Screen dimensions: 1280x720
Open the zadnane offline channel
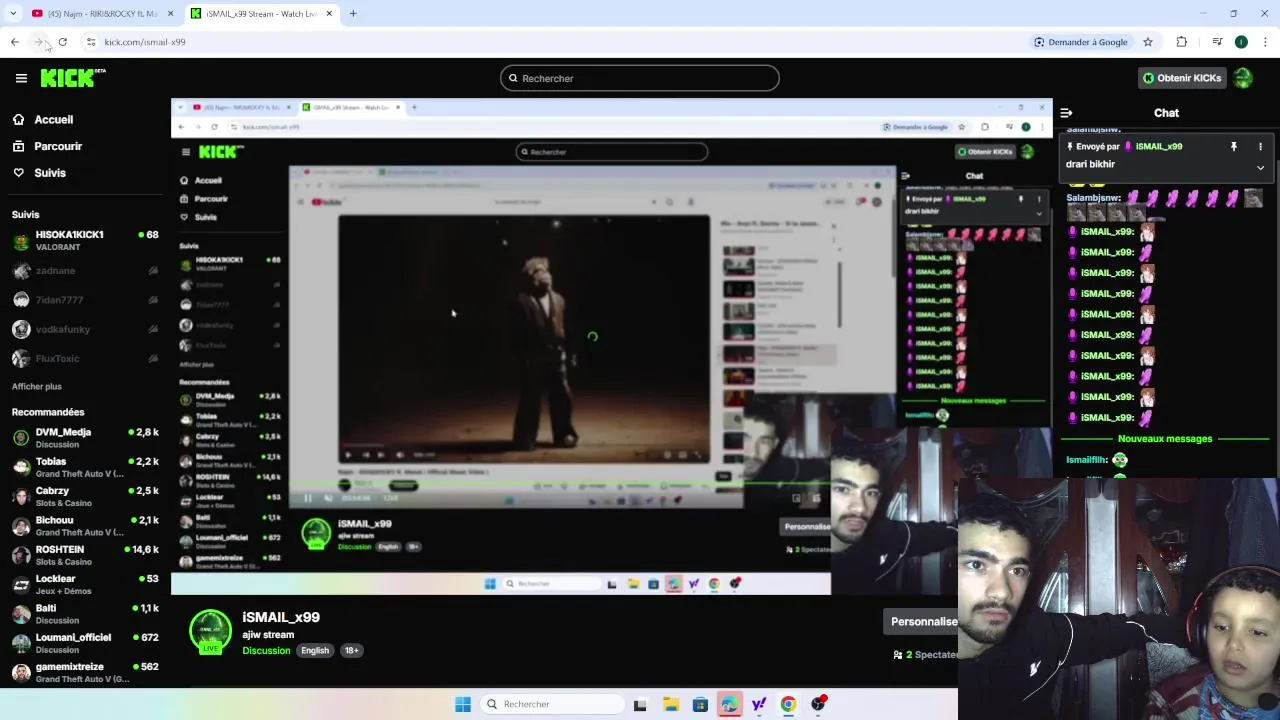85,270
